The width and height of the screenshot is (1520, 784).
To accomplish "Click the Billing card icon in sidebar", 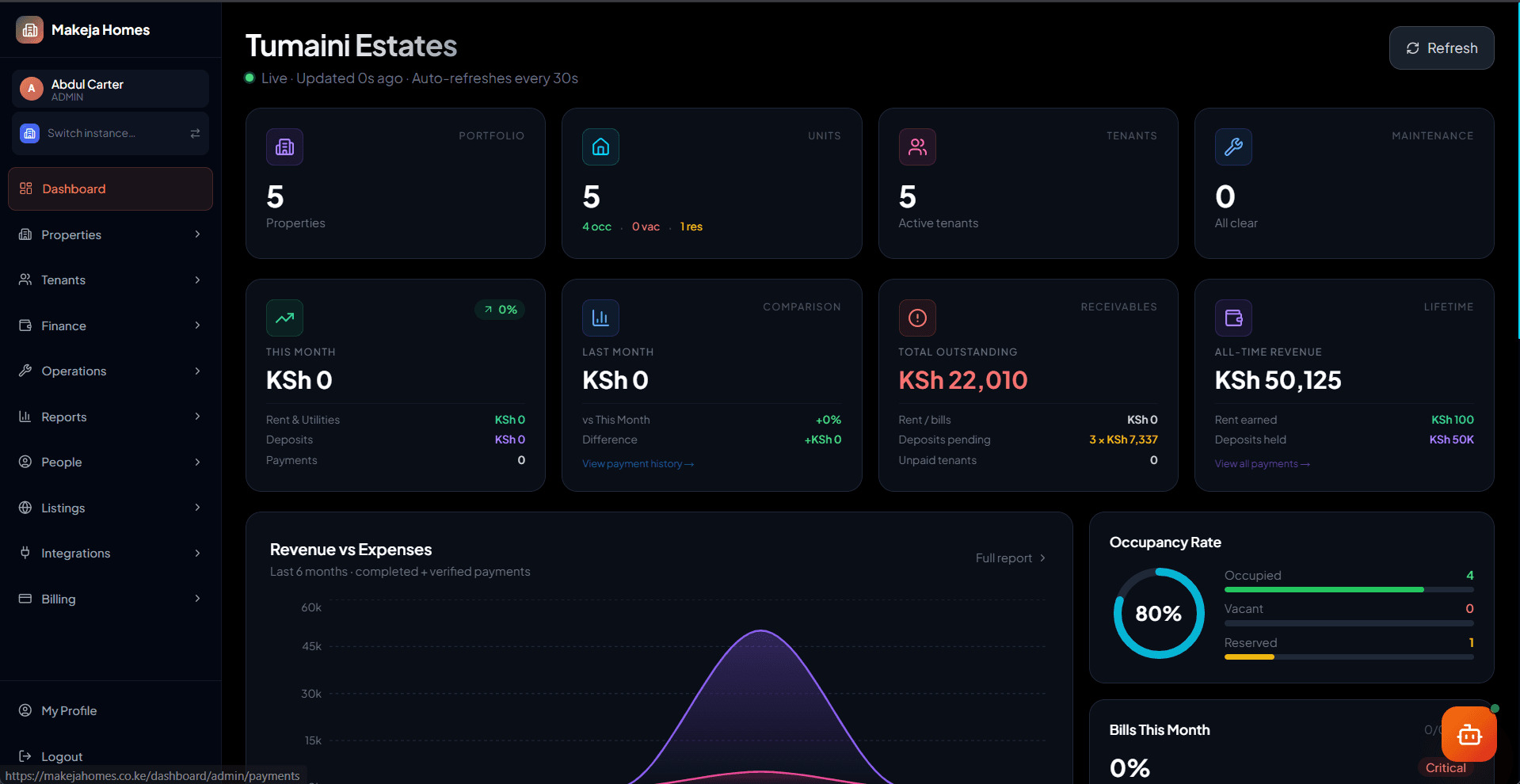I will point(25,599).
